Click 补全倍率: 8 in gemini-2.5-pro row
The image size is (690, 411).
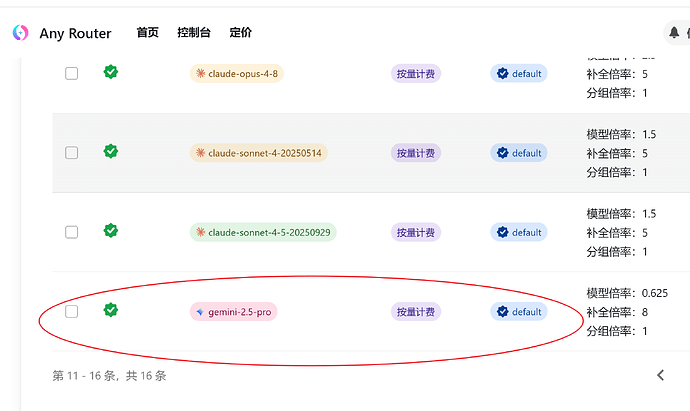(x=617, y=312)
